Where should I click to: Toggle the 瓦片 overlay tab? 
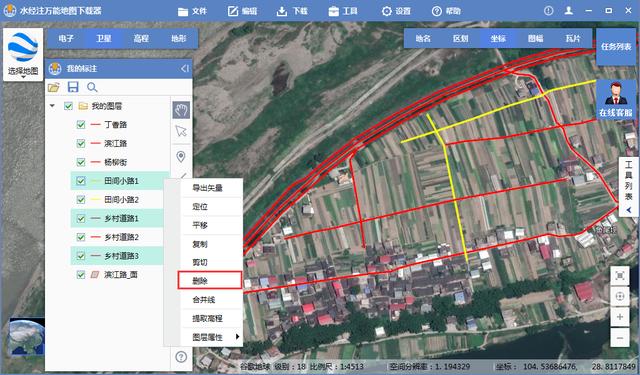pyautogui.click(x=573, y=39)
